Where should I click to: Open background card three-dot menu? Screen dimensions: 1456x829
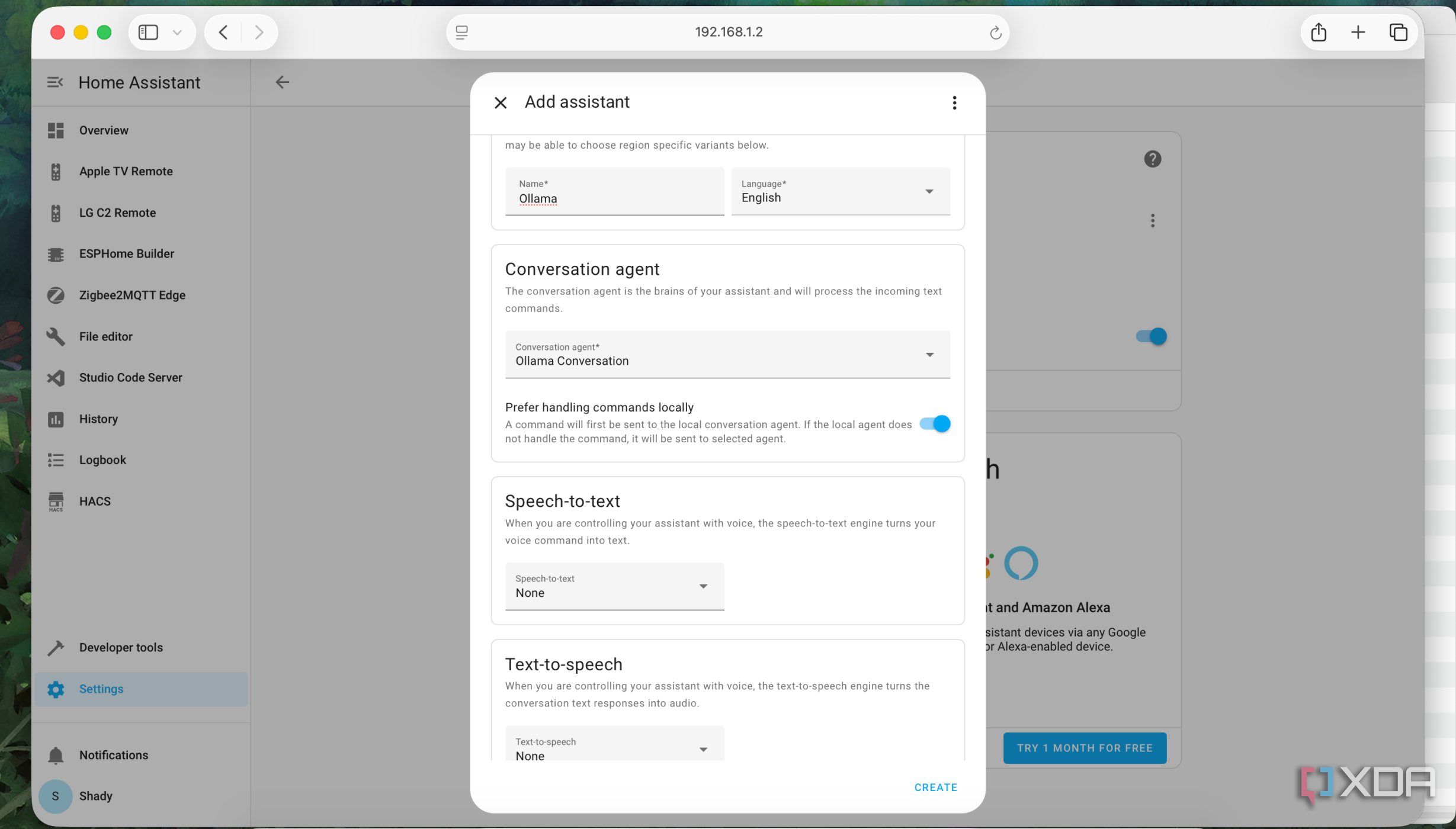pyautogui.click(x=1152, y=221)
